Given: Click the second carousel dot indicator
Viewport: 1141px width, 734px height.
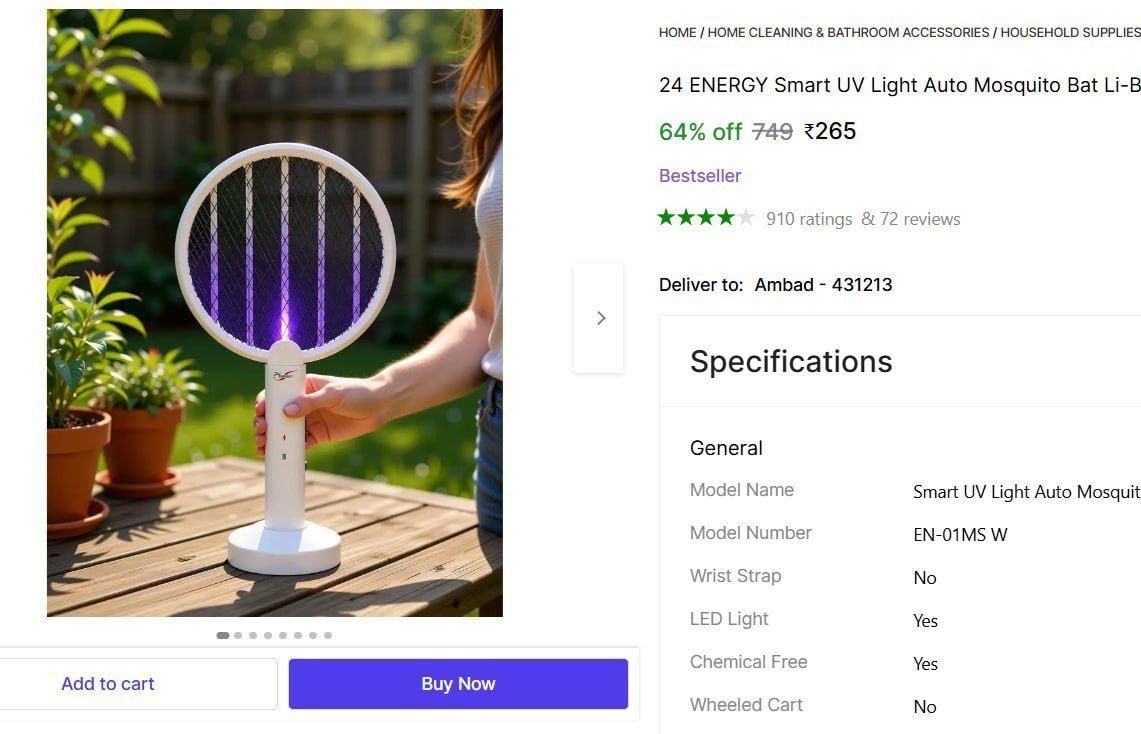Looking at the screenshot, I should [x=237, y=634].
